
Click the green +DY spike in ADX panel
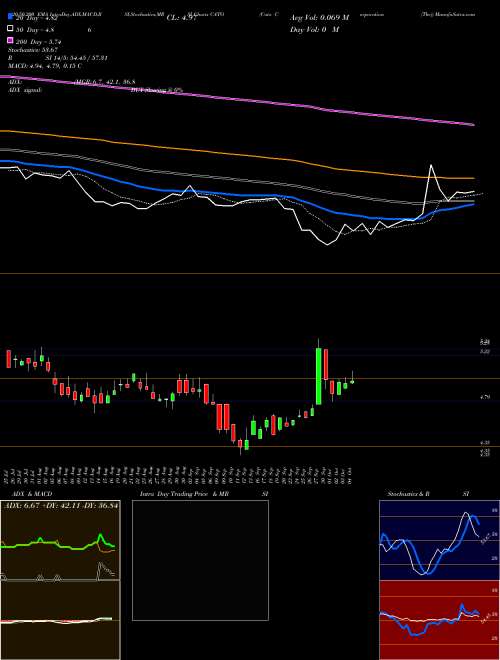pos(100,538)
